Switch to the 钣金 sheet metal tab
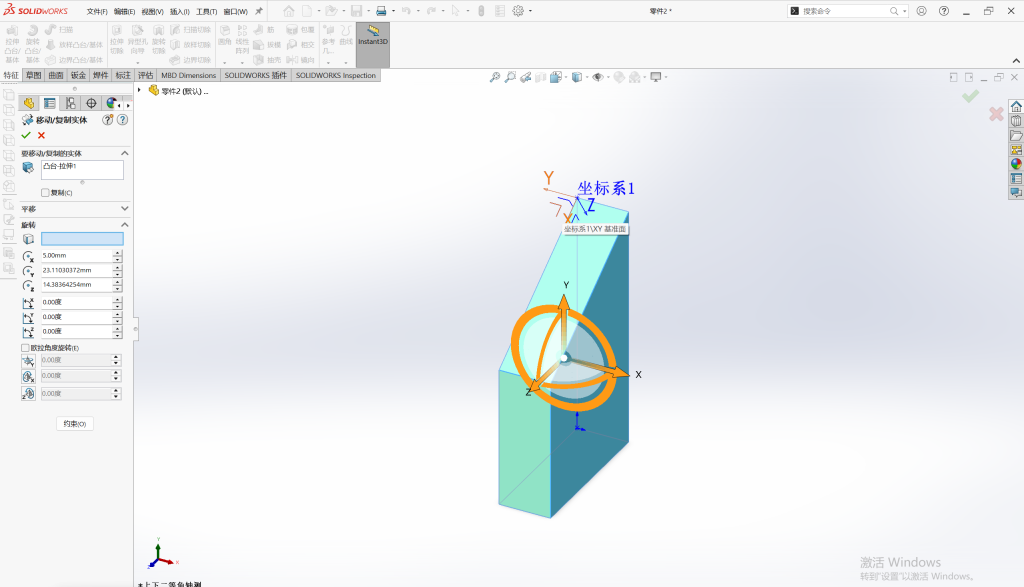Image resolution: width=1024 pixels, height=587 pixels. click(x=78, y=75)
